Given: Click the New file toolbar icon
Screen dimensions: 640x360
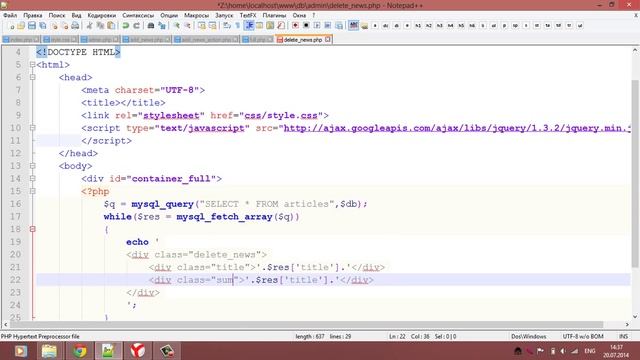Looking at the screenshot, I should 11,26.
